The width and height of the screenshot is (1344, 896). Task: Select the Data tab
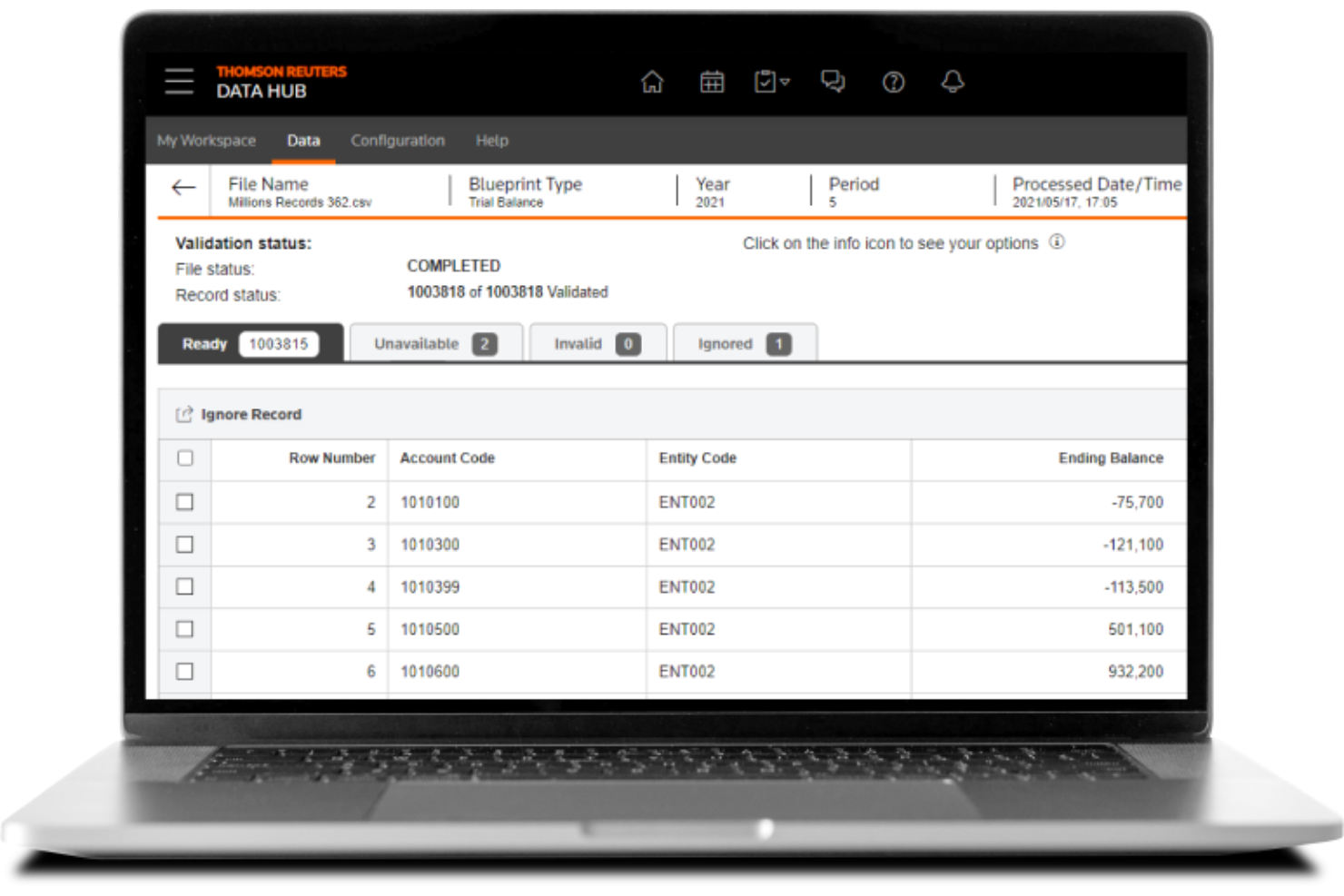coord(303,141)
